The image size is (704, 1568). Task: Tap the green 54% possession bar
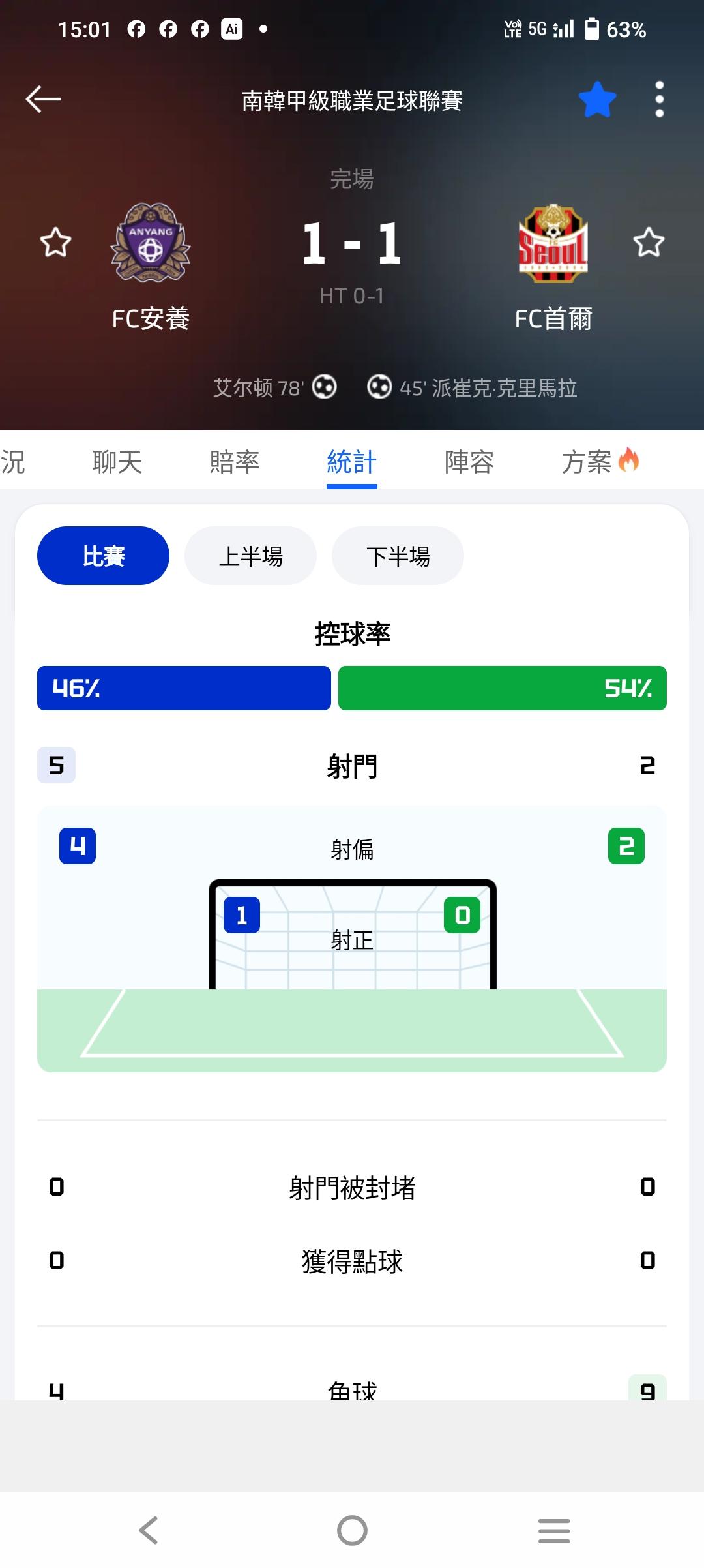(x=502, y=688)
